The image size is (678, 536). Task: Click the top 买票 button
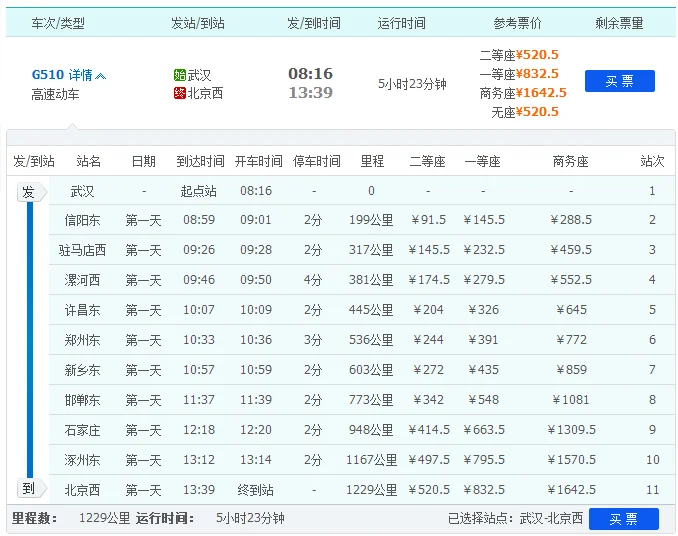point(620,81)
